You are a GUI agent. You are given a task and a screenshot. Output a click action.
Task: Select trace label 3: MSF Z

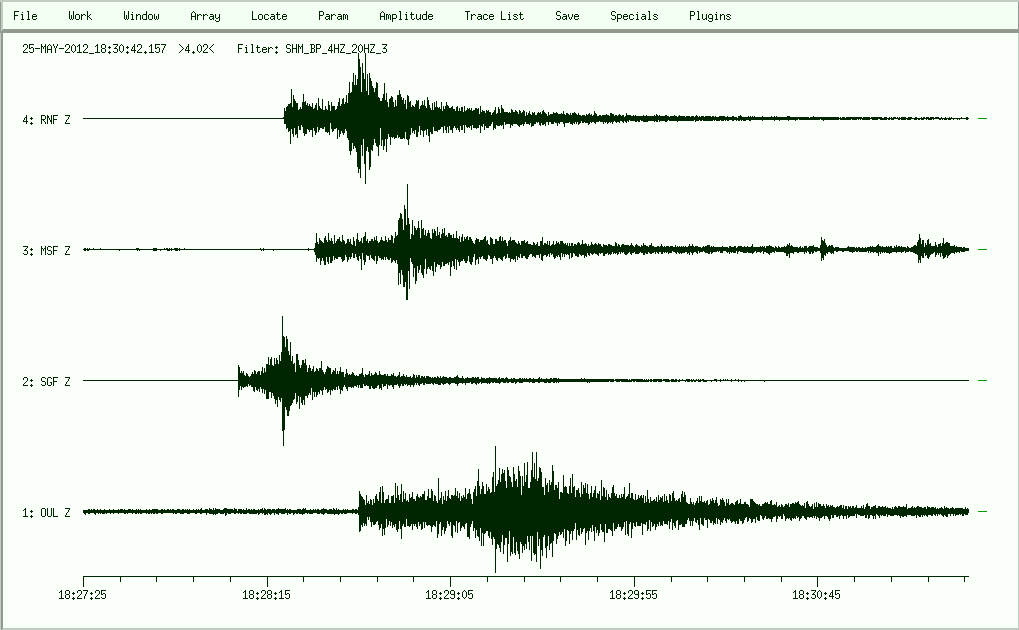[x=47, y=251]
